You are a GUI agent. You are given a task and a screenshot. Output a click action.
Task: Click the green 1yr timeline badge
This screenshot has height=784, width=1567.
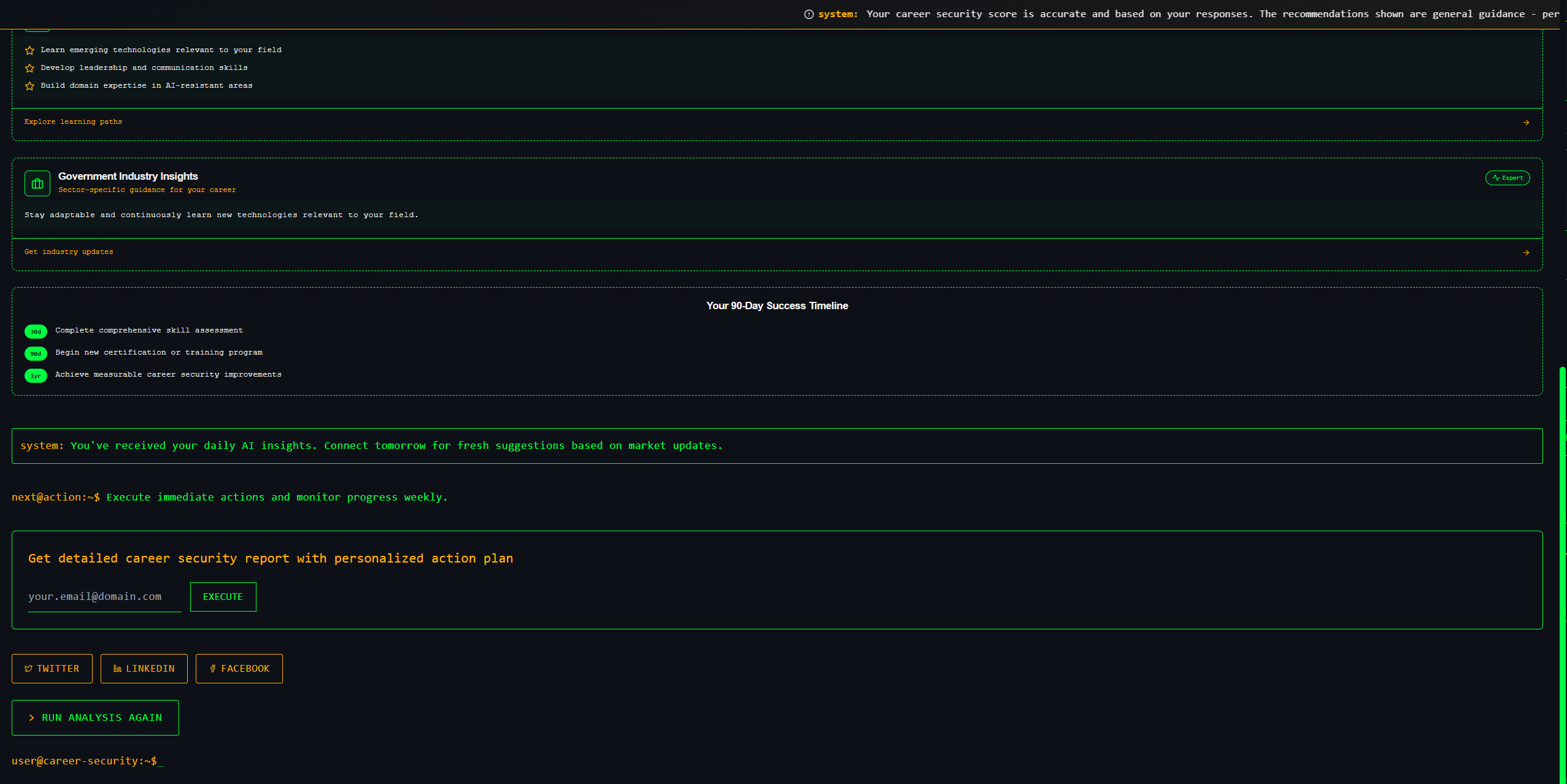(36, 375)
